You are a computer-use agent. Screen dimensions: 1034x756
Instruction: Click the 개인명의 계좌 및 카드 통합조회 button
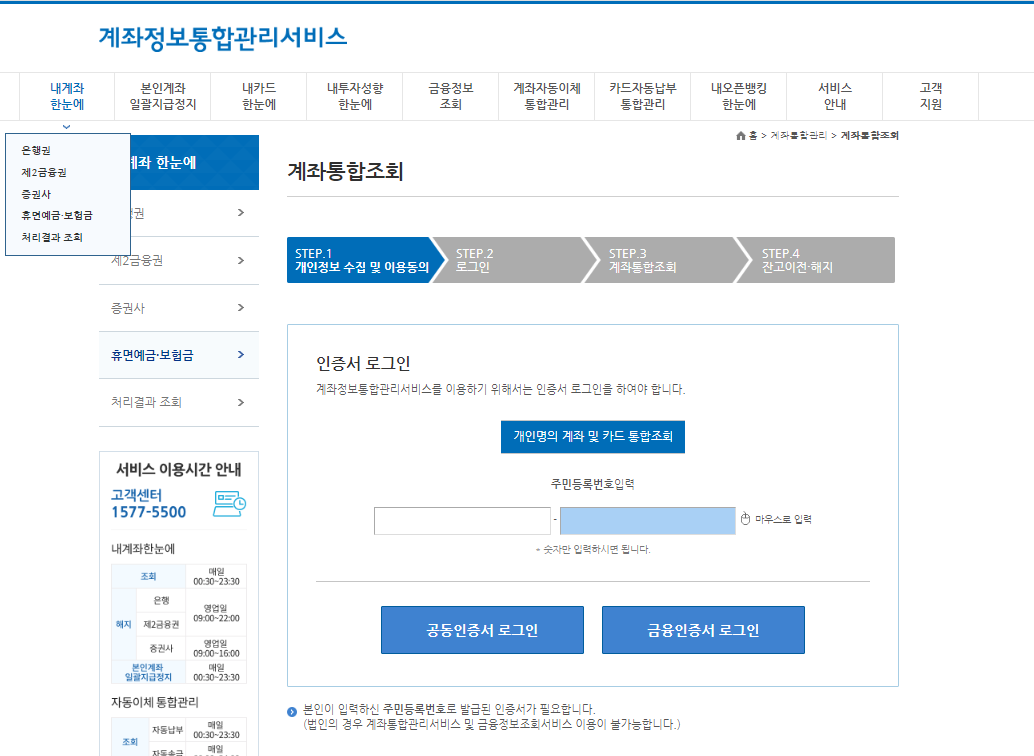click(591, 436)
